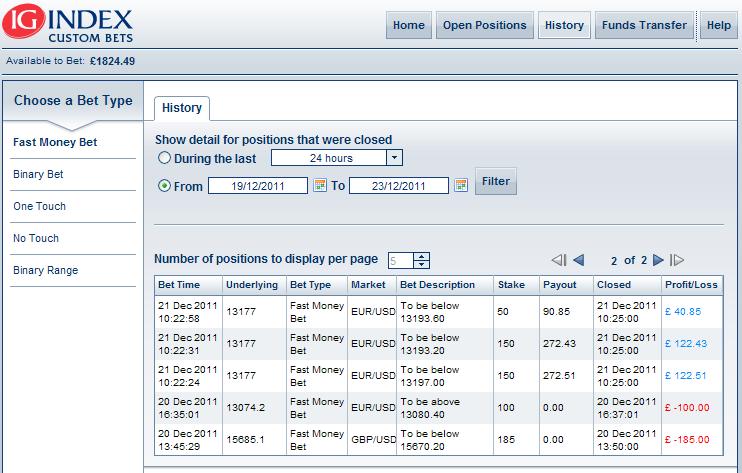742x473 pixels.
Task: Click the positions per page number field
Action: (400, 260)
